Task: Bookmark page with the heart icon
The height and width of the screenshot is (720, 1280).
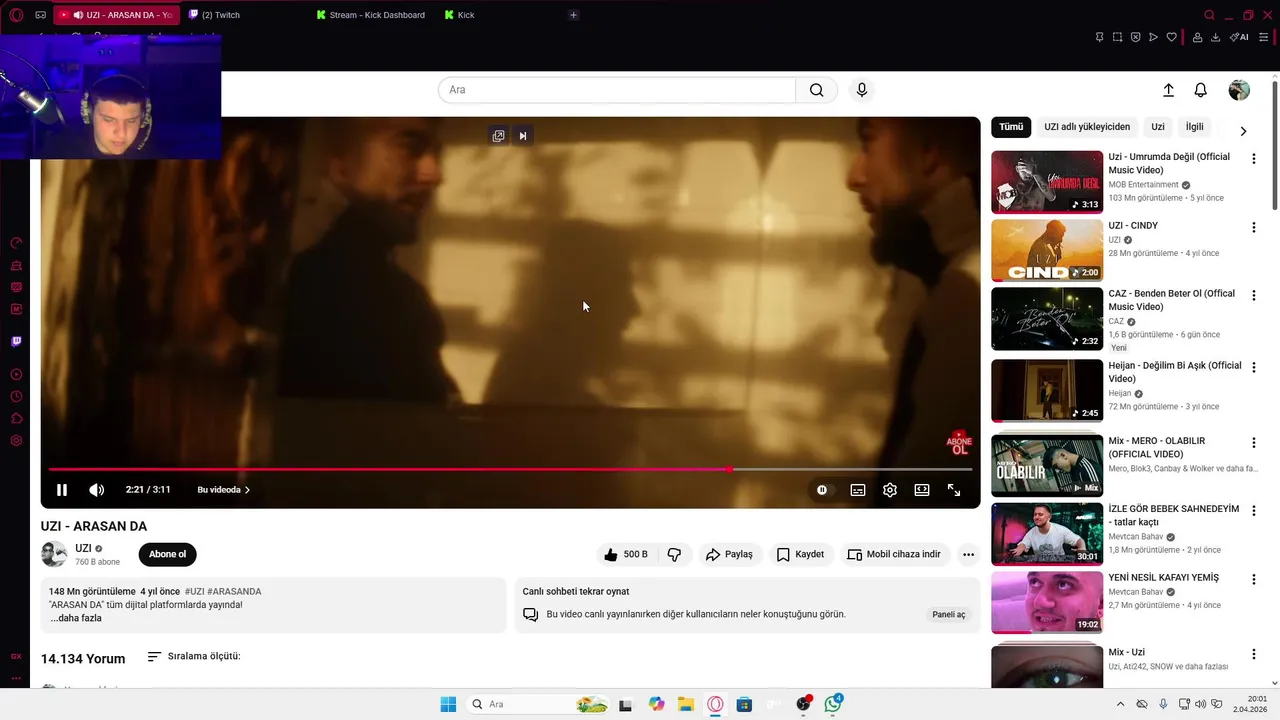Action: (1172, 37)
